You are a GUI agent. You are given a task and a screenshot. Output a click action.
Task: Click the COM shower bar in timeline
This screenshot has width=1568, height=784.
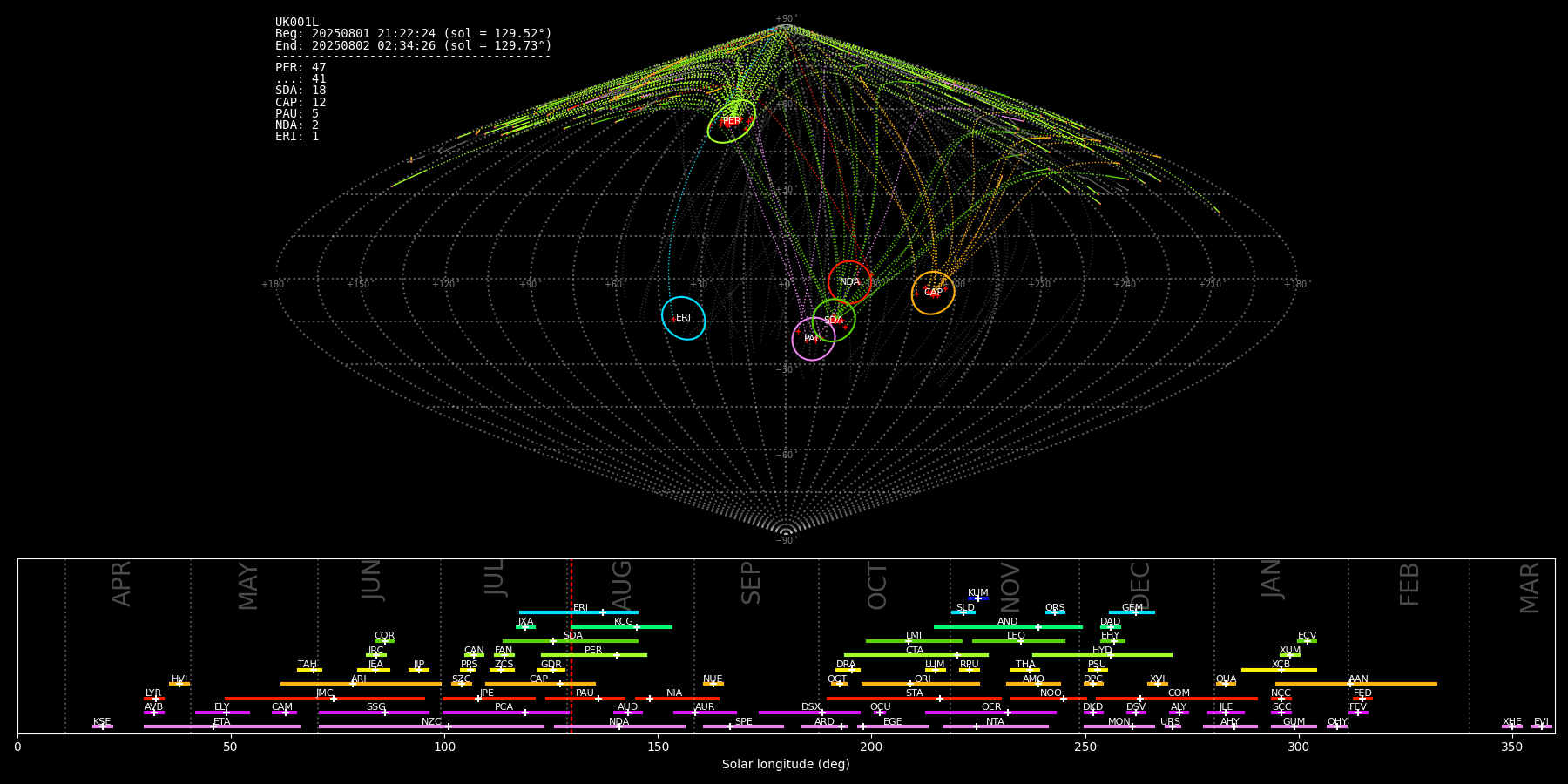1177,698
